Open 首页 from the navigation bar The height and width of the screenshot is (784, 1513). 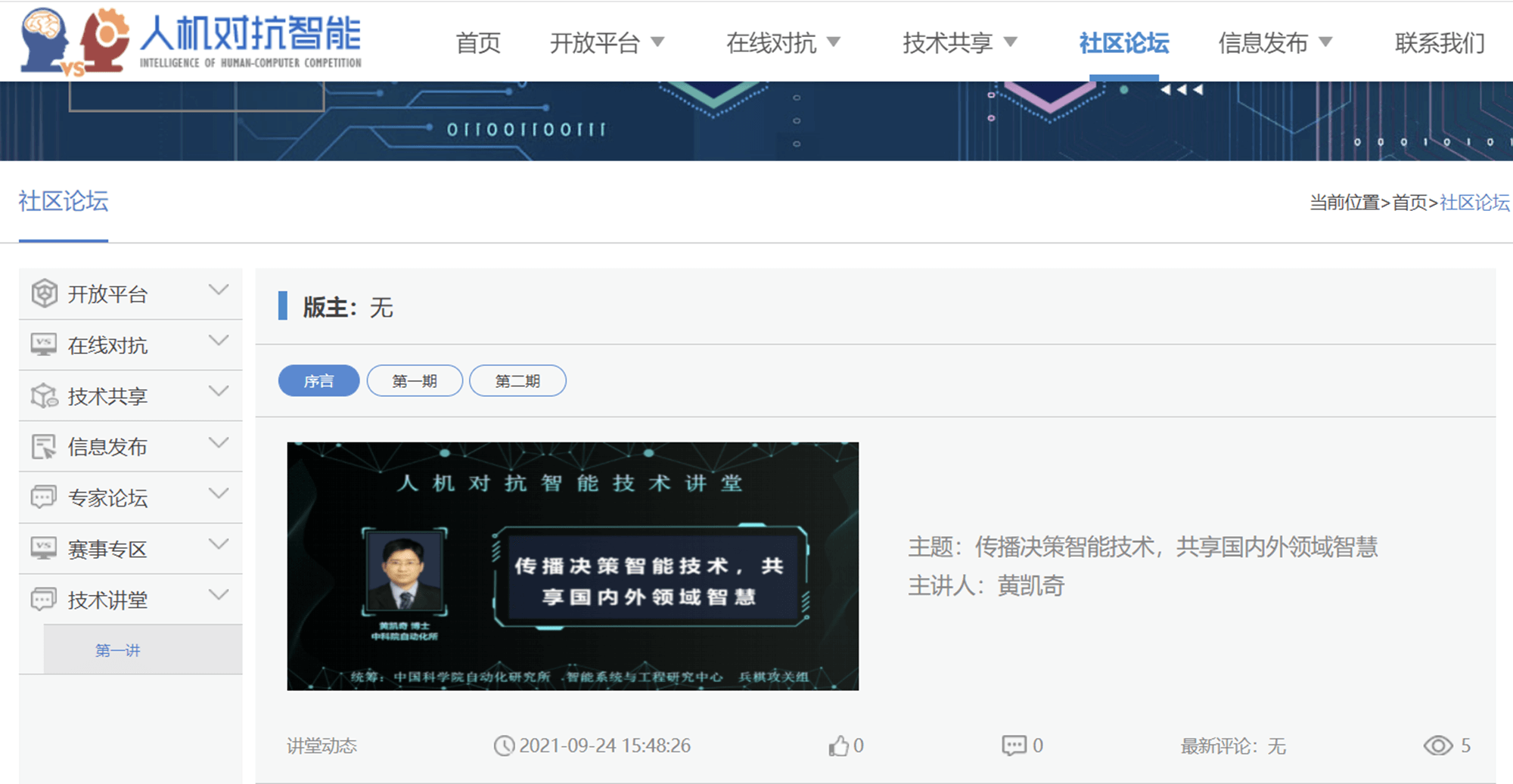point(477,43)
